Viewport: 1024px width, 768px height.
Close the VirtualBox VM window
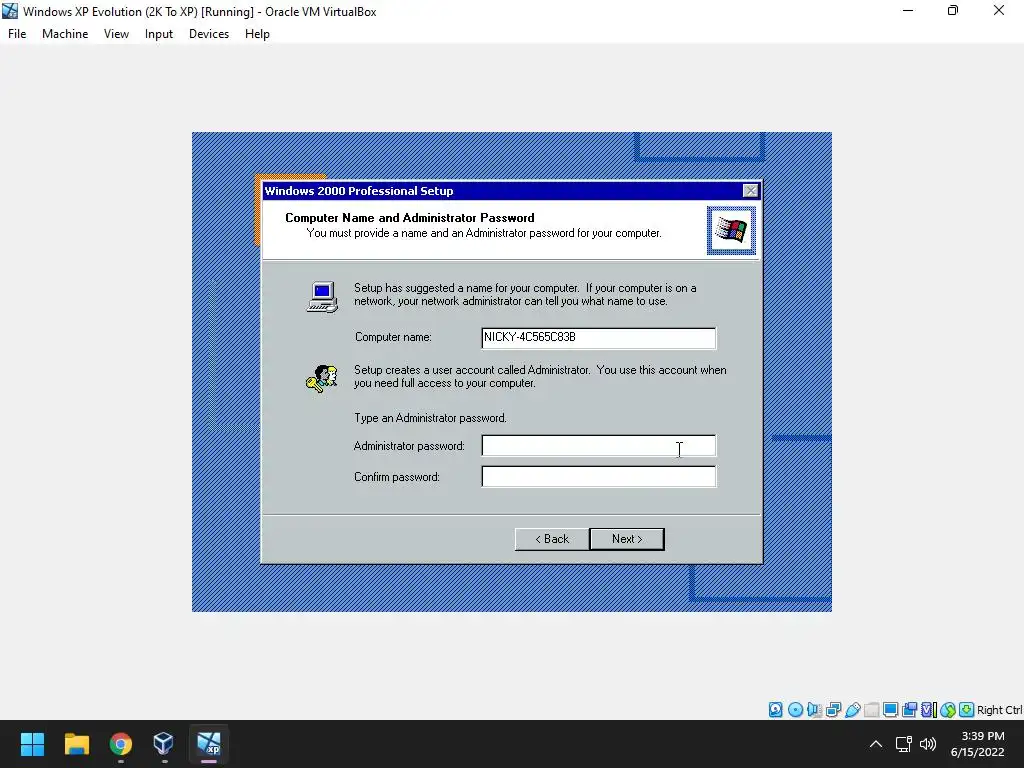[x=999, y=10]
